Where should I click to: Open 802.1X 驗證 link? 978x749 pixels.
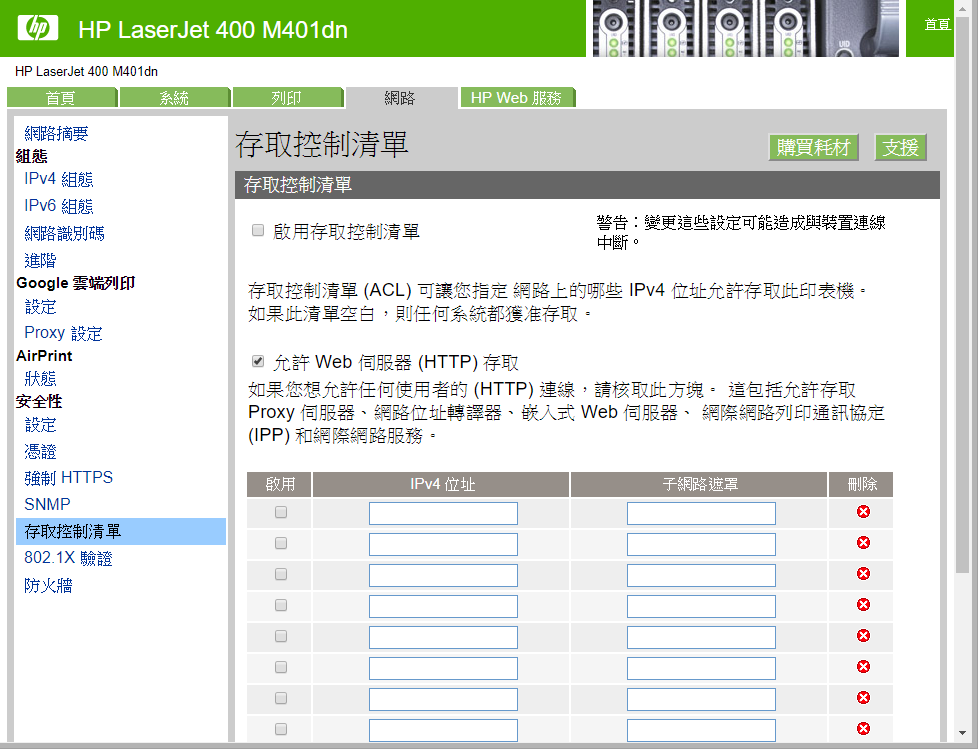(68, 558)
